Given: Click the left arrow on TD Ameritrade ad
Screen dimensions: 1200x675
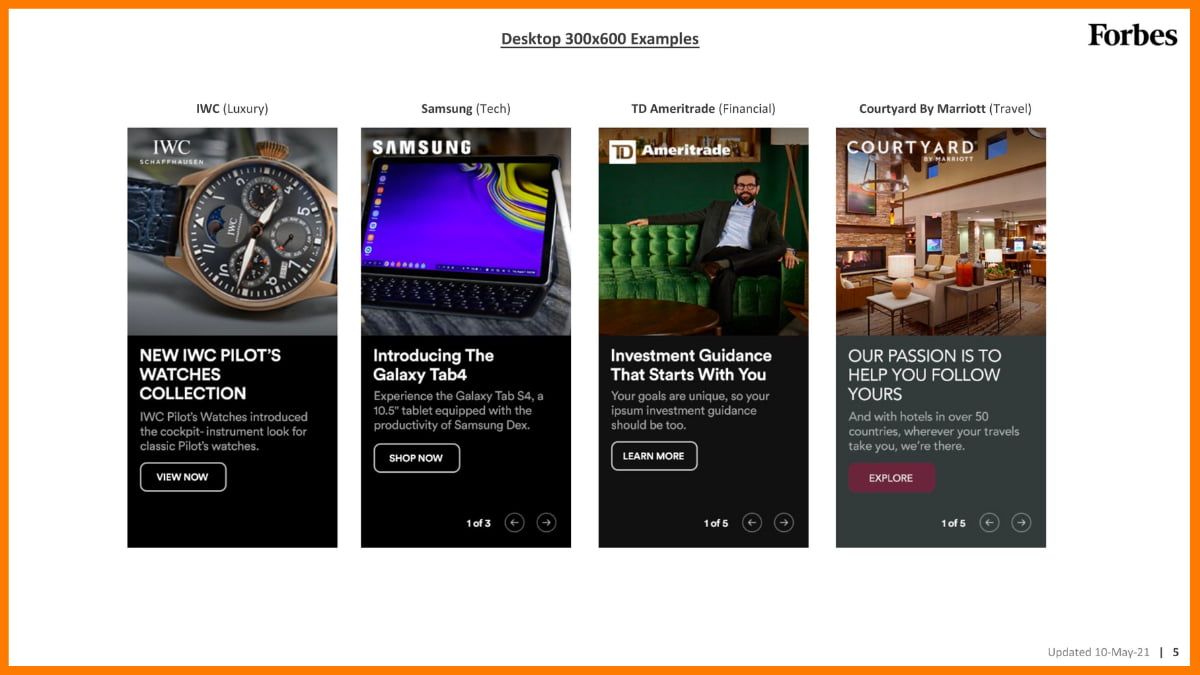Looking at the screenshot, I should 751,522.
